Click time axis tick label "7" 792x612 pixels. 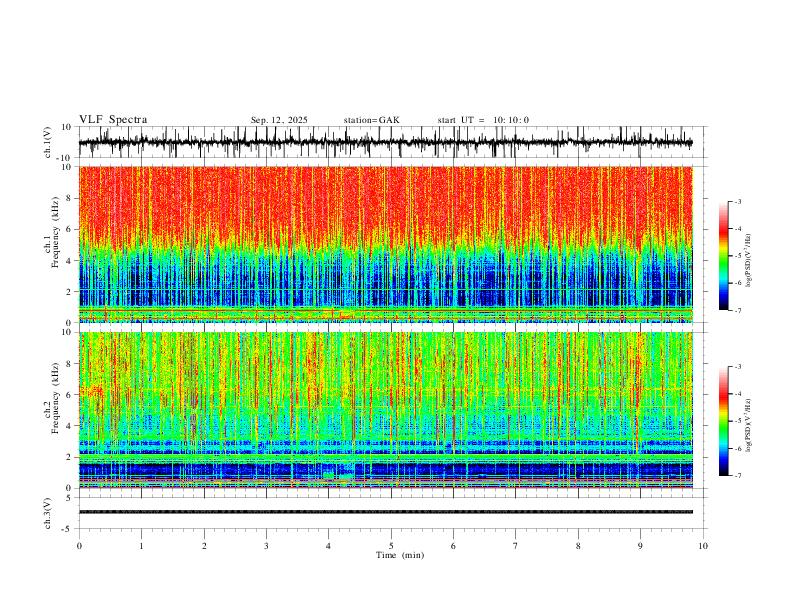click(x=516, y=546)
